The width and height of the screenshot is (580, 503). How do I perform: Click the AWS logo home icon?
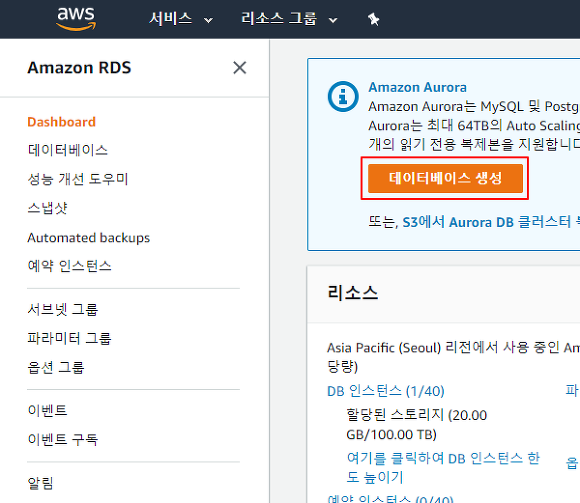coord(76,18)
